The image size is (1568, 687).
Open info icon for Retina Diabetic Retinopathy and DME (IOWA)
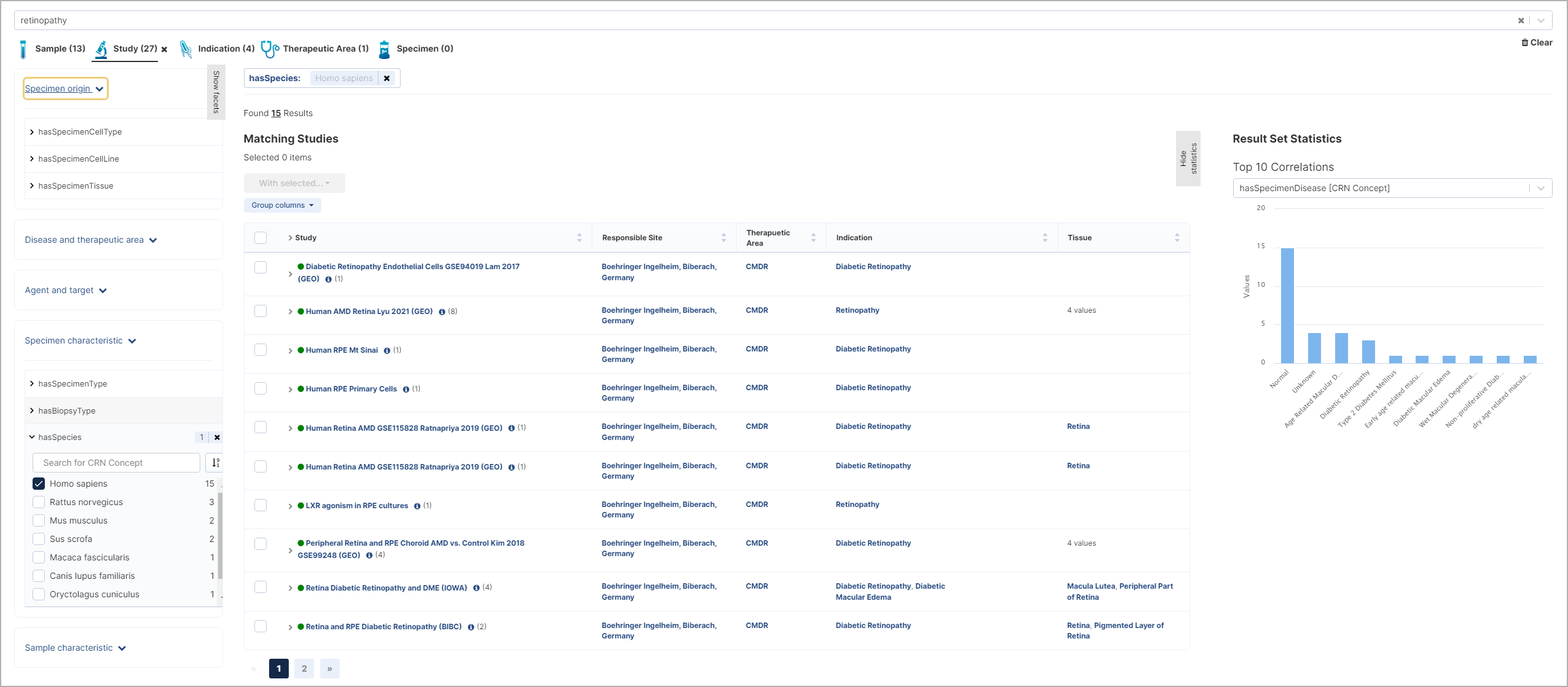[476, 588]
